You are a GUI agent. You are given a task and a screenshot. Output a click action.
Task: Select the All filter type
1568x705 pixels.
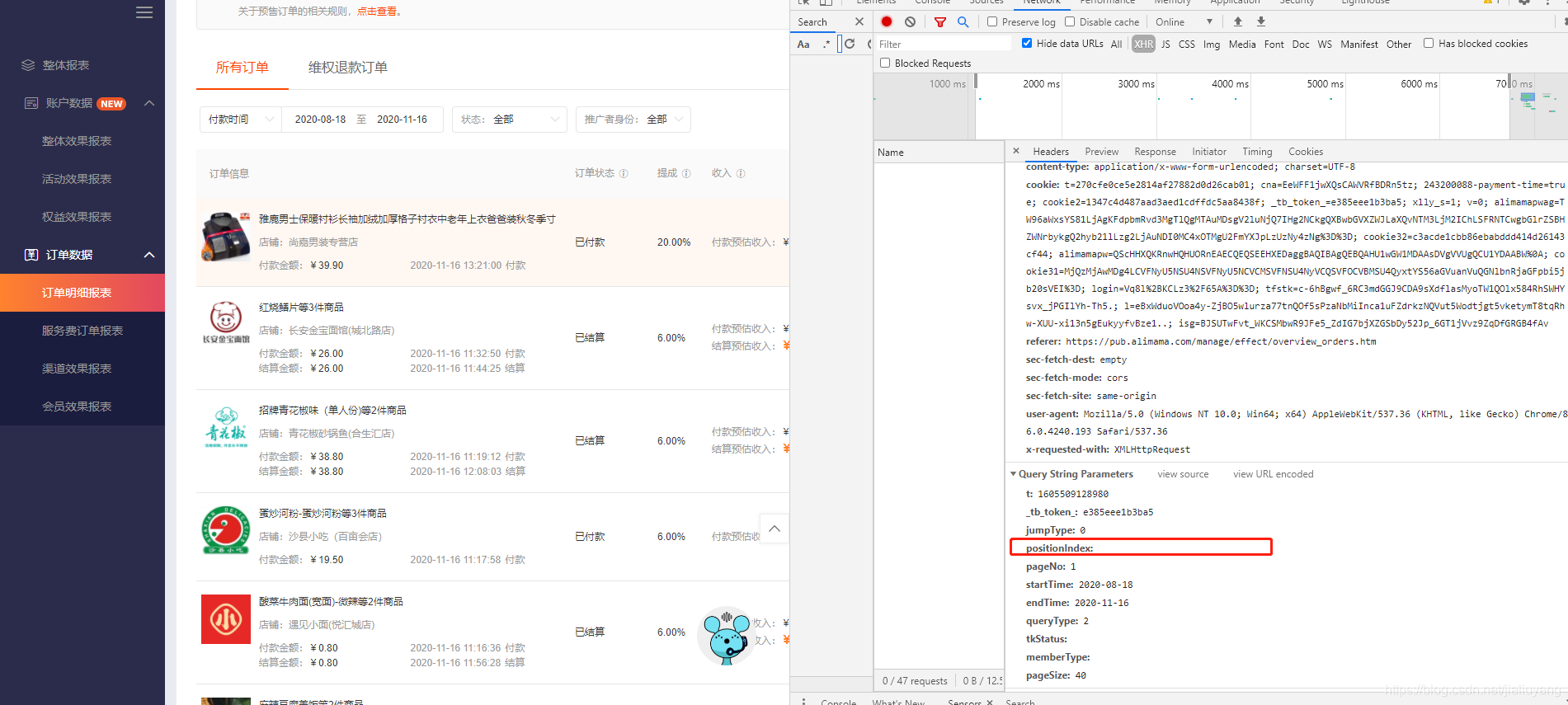pos(1116,45)
